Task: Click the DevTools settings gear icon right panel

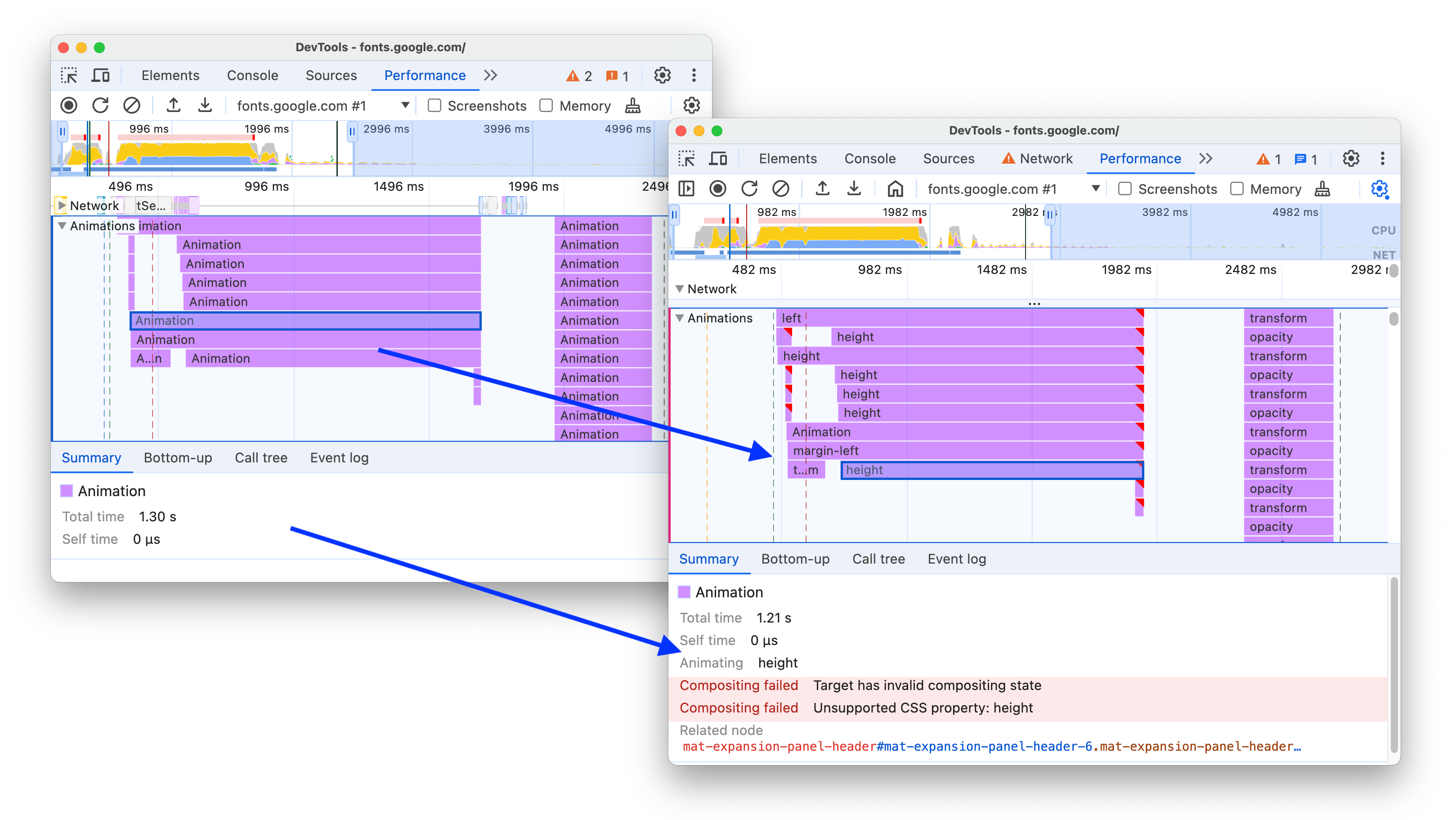Action: tap(1350, 158)
